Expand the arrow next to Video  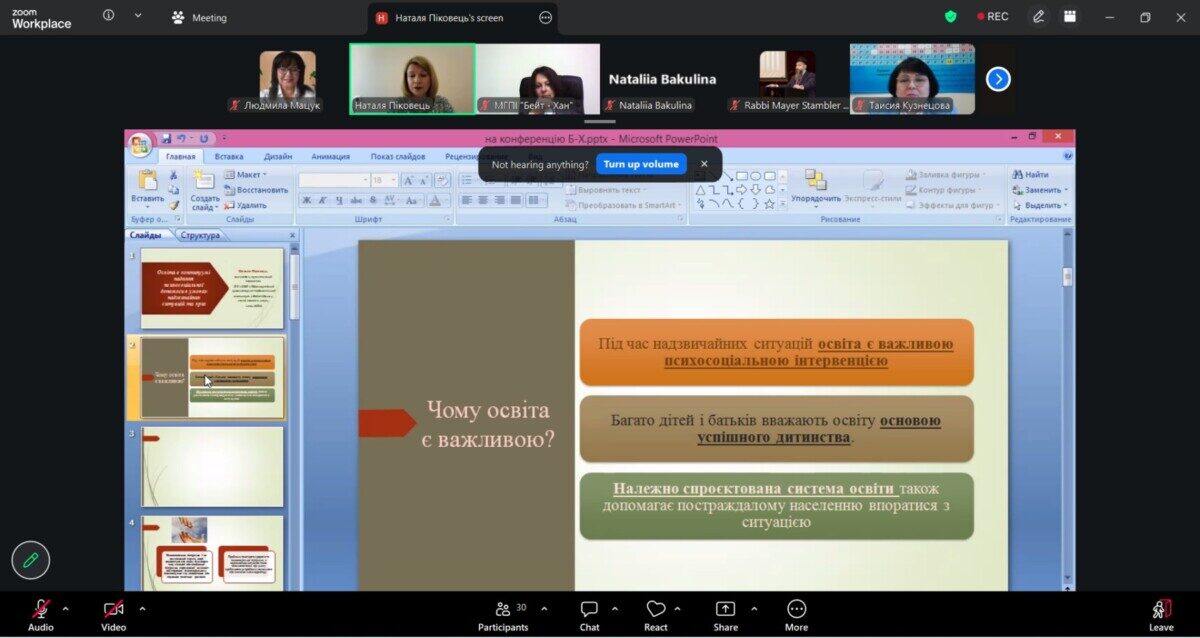pos(142,608)
